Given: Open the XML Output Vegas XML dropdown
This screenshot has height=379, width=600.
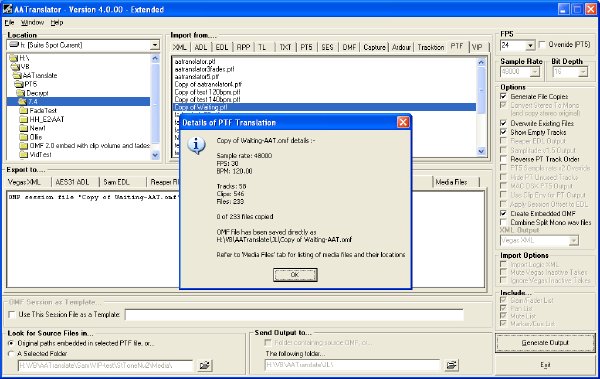Looking at the screenshot, I should pos(573,240).
